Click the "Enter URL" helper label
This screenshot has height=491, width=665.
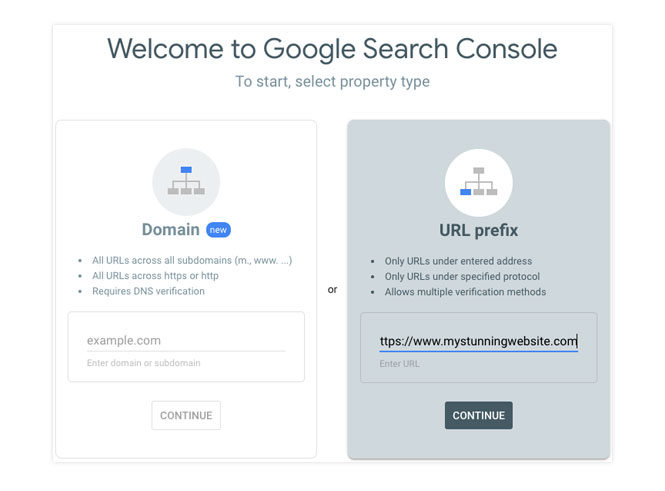[x=399, y=364]
